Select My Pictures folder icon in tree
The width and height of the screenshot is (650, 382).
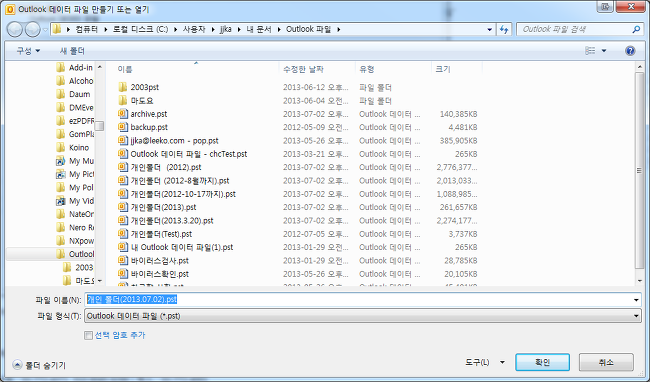61,174
